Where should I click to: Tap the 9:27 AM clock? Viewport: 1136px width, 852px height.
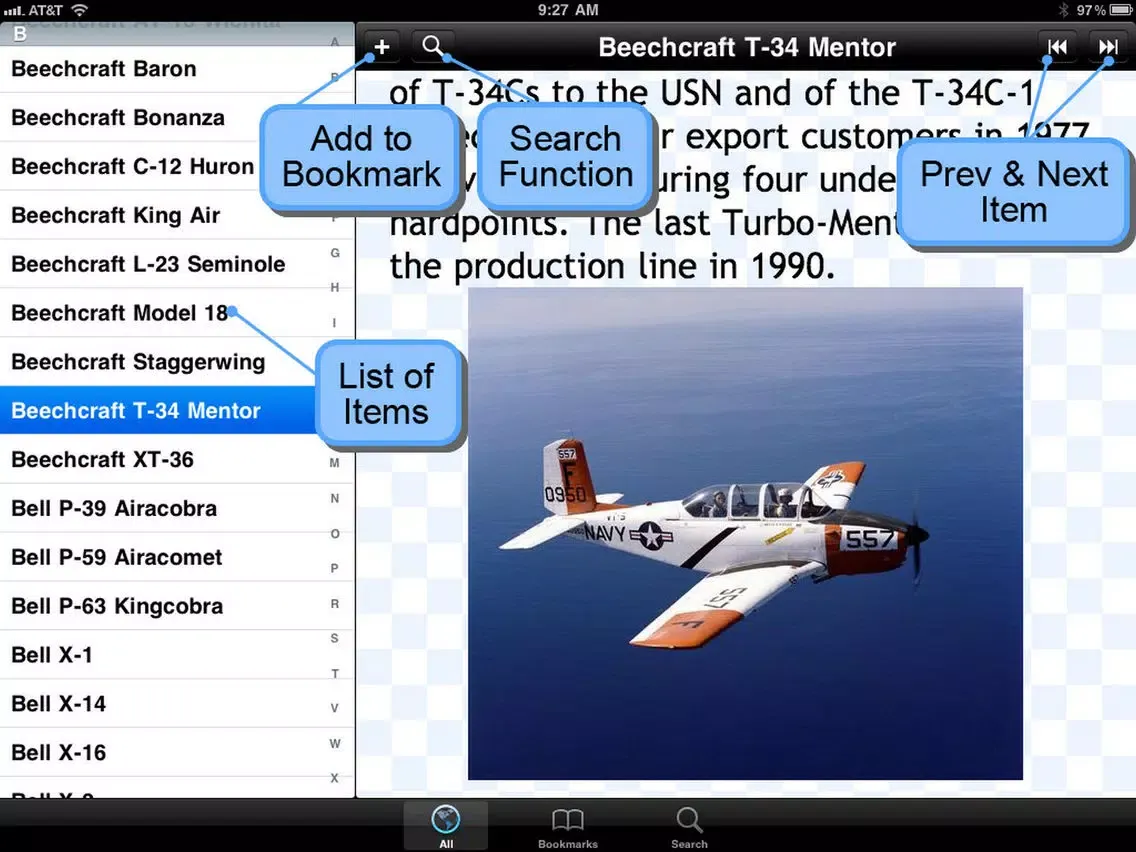tap(568, 10)
